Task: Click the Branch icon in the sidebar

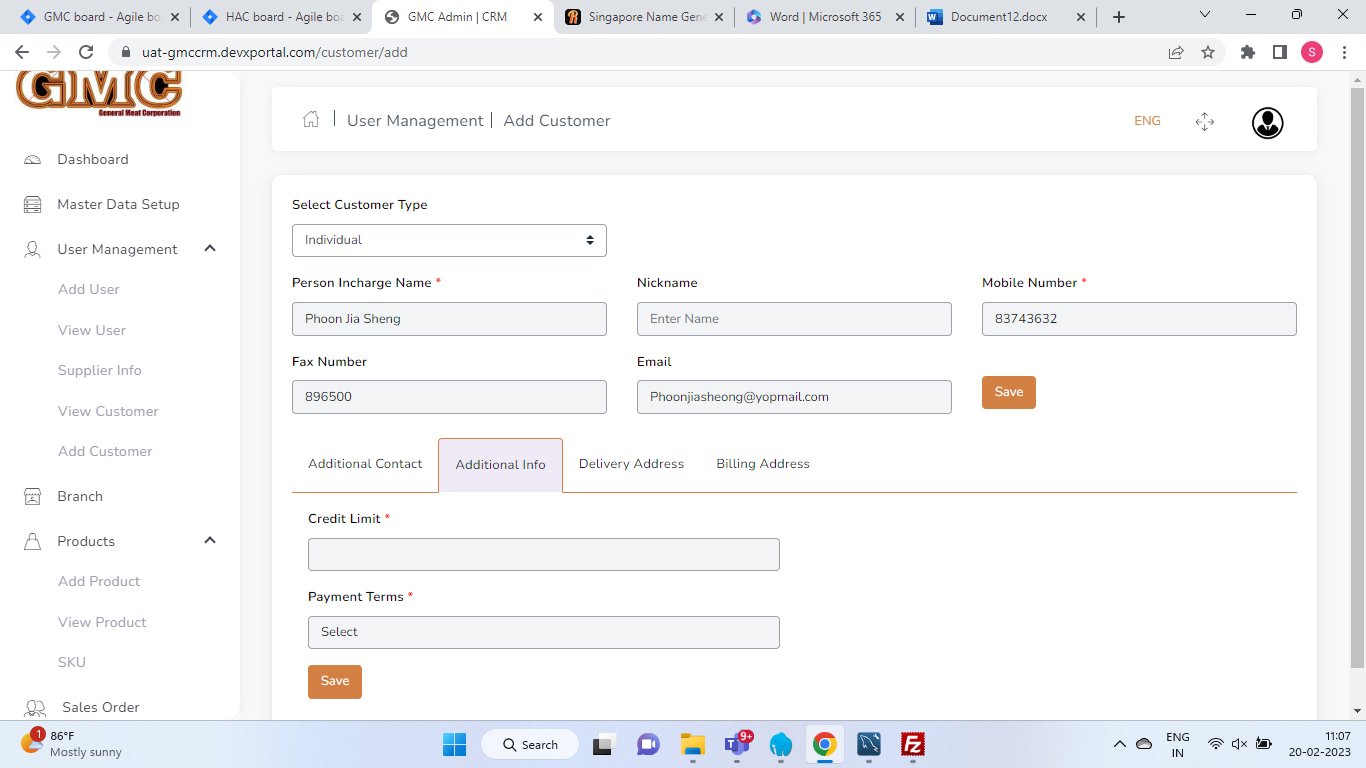Action: coord(33,497)
